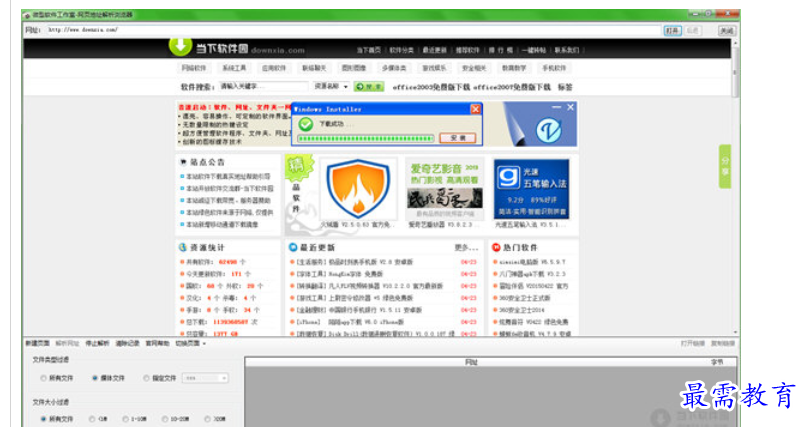Select 所有文件 under 文件大小过滤
Screen dimensions: 804x427
coord(43,419)
